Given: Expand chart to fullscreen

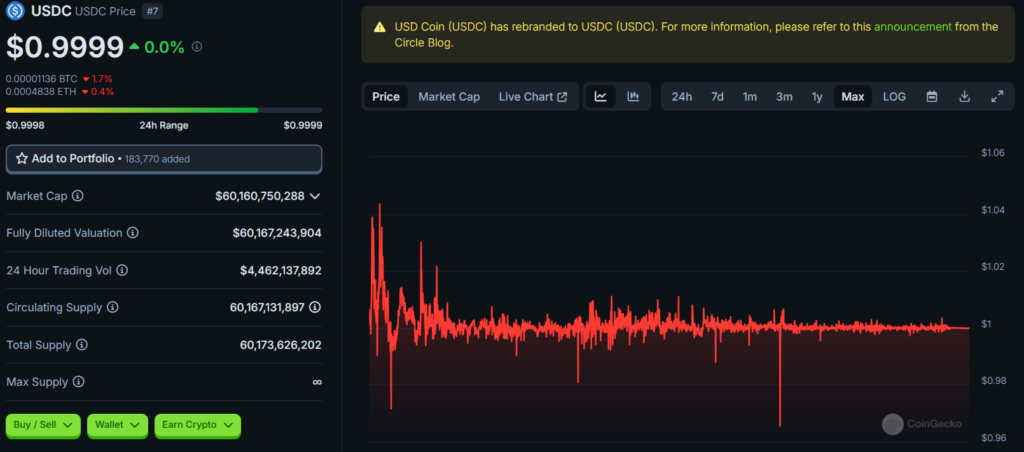Looking at the screenshot, I should click(x=997, y=97).
